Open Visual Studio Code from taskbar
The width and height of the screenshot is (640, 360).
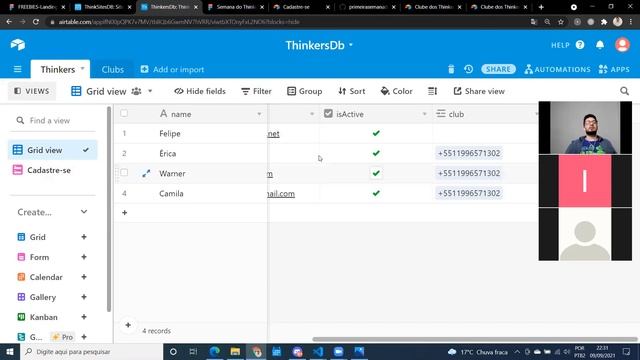pos(318,351)
